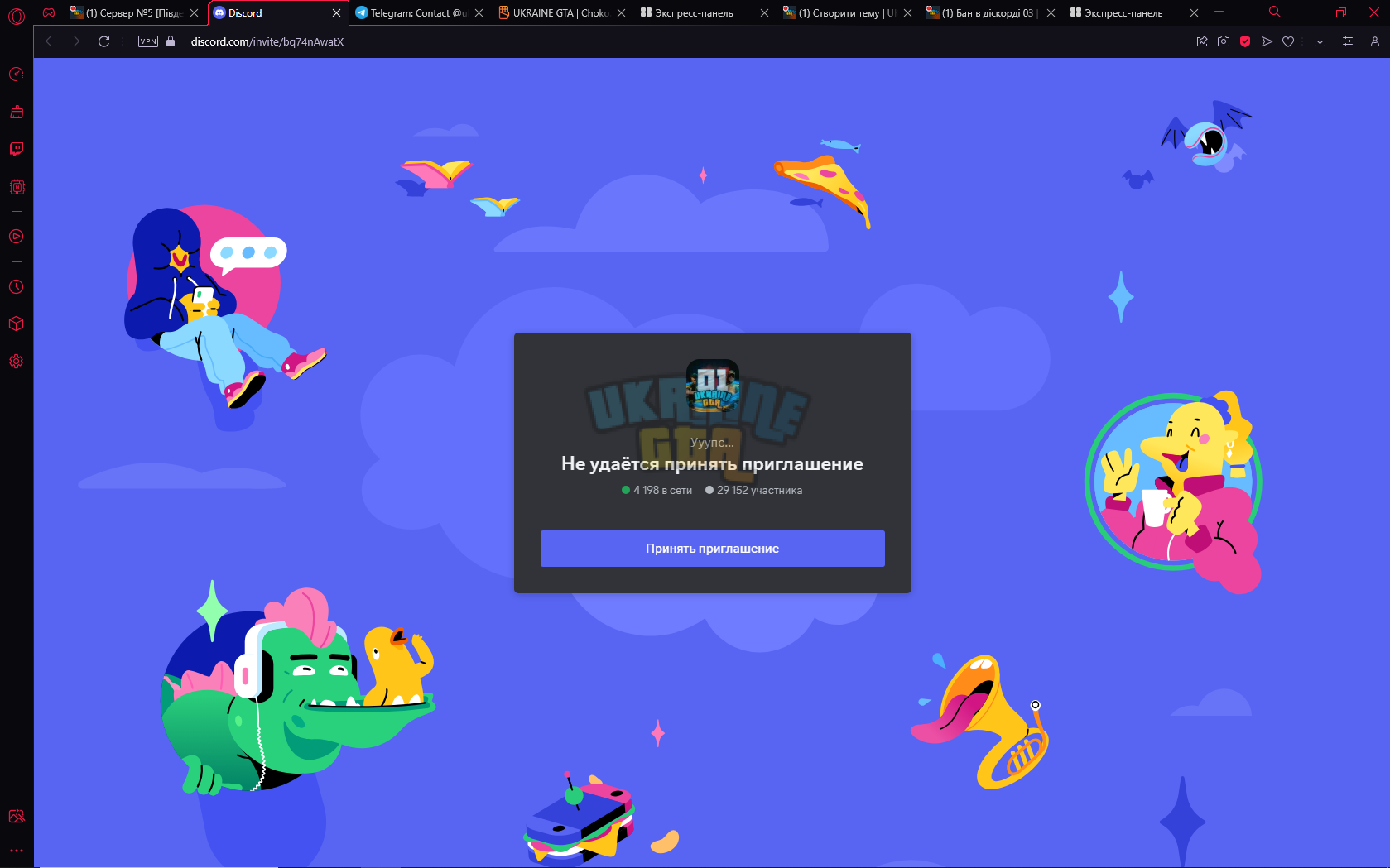This screenshot has width=1390, height=868.
Task: Open sidebar setup three dots
Action: (17, 850)
